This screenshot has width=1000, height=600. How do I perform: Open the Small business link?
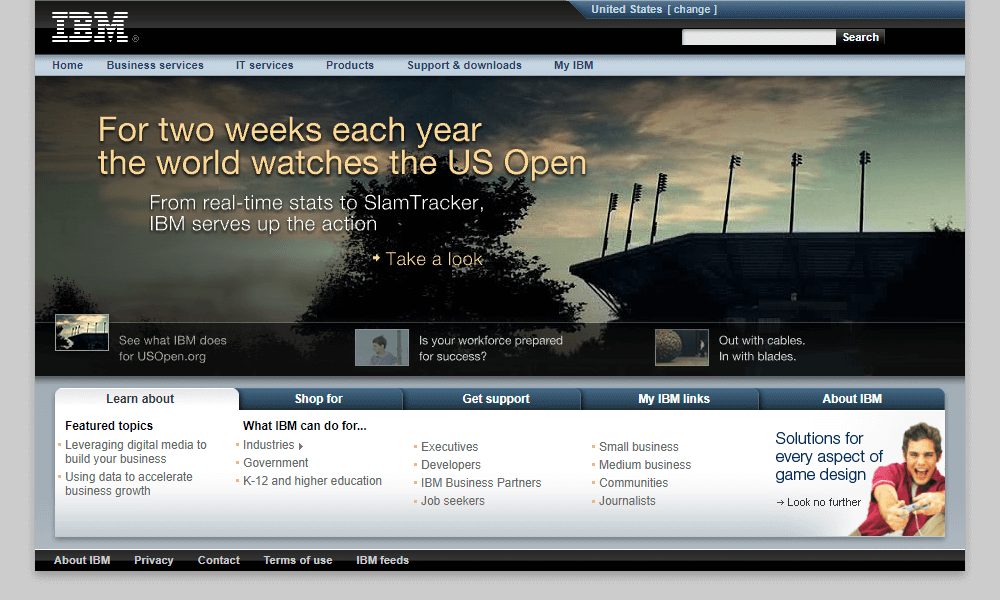(638, 447)
